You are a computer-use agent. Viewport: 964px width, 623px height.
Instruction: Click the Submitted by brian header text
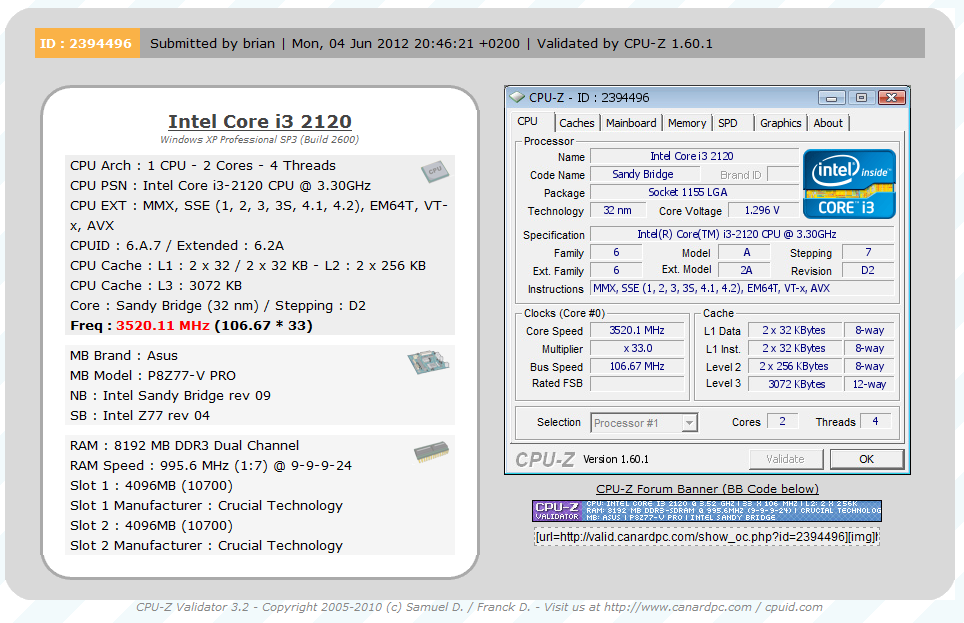(x=213, y=43)
